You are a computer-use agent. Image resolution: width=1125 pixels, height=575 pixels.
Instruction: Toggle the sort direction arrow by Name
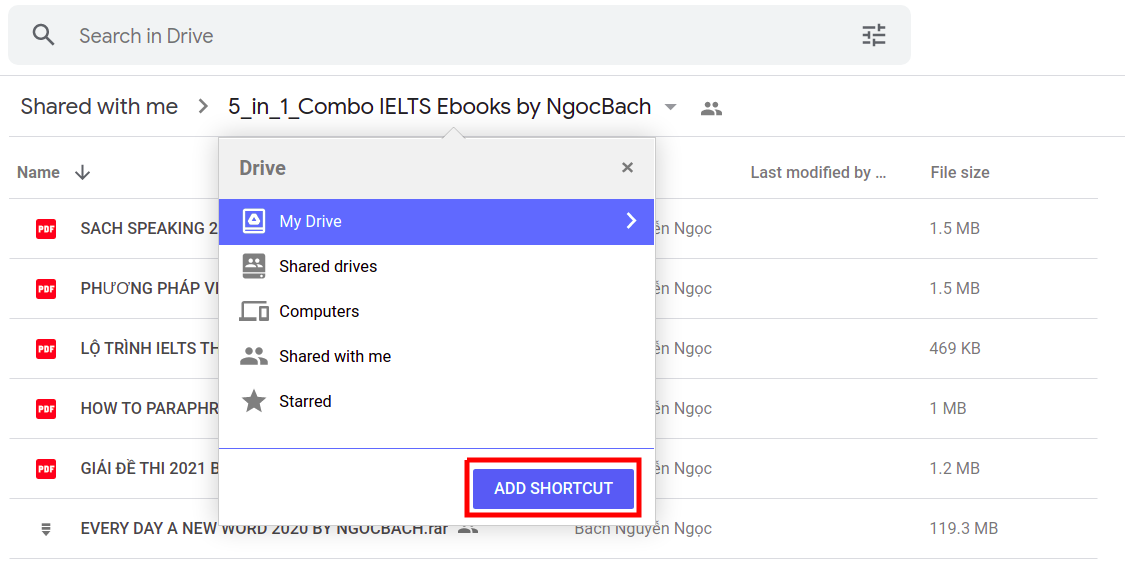(83, 172)
